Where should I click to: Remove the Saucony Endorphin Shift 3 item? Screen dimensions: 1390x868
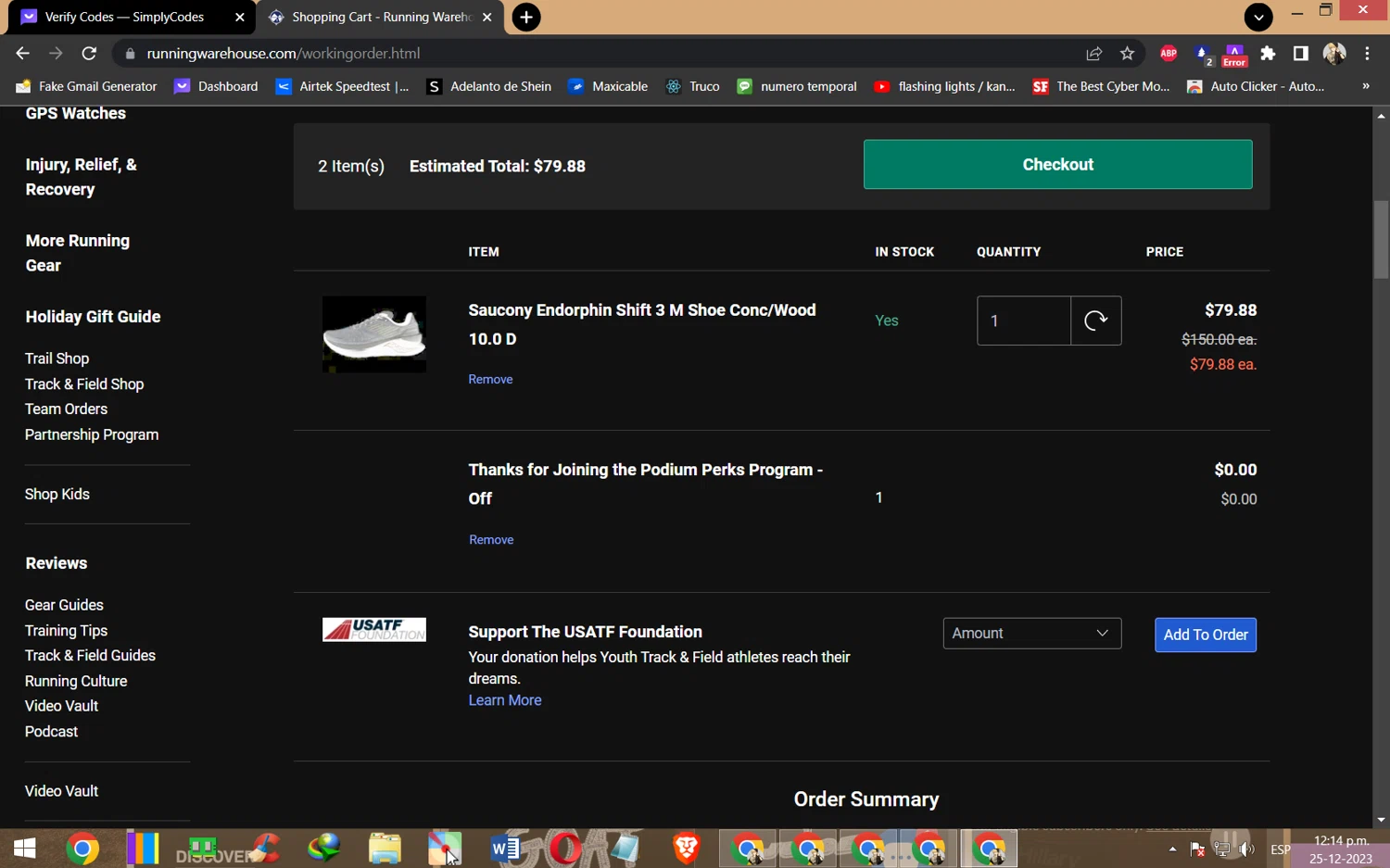click(490, 379)
